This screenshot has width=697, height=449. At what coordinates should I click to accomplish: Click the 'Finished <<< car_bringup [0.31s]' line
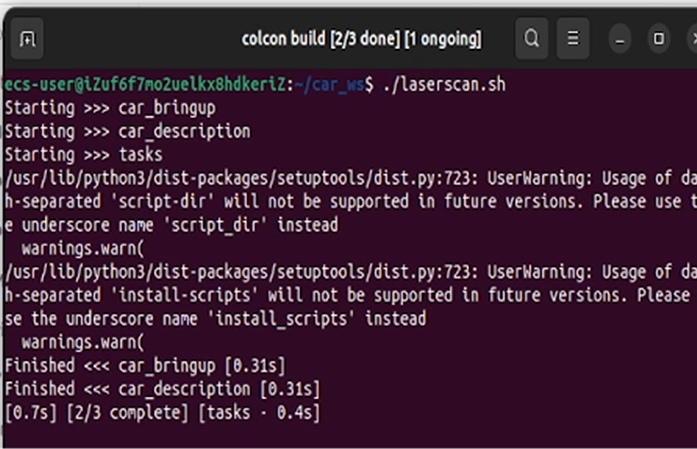(x=145, y=366)
